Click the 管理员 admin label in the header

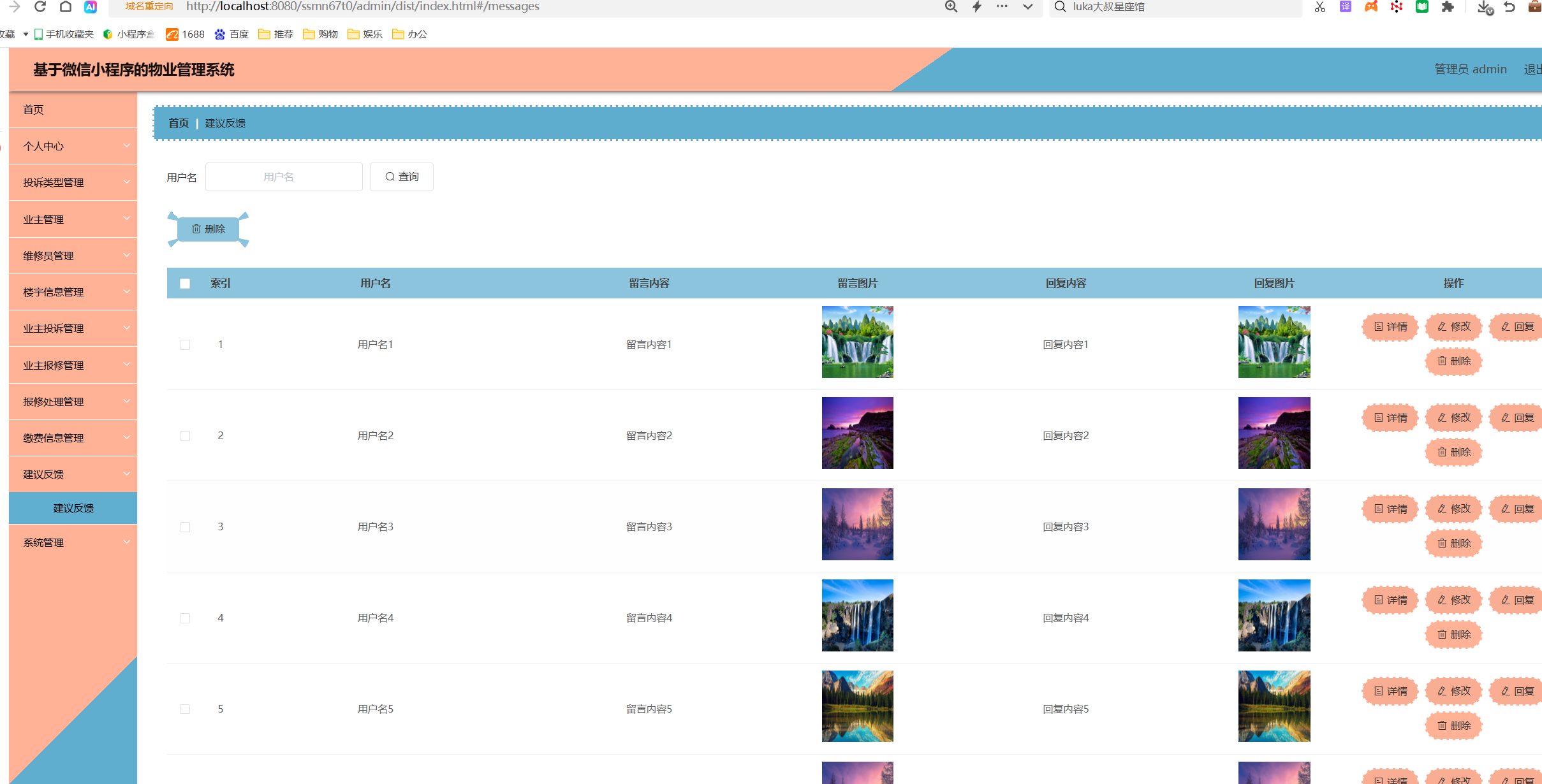coord(1471,69)
